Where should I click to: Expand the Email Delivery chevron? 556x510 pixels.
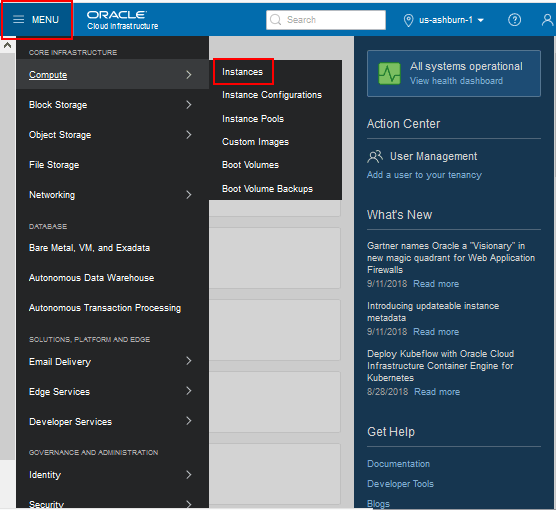(x=189, y=361)
